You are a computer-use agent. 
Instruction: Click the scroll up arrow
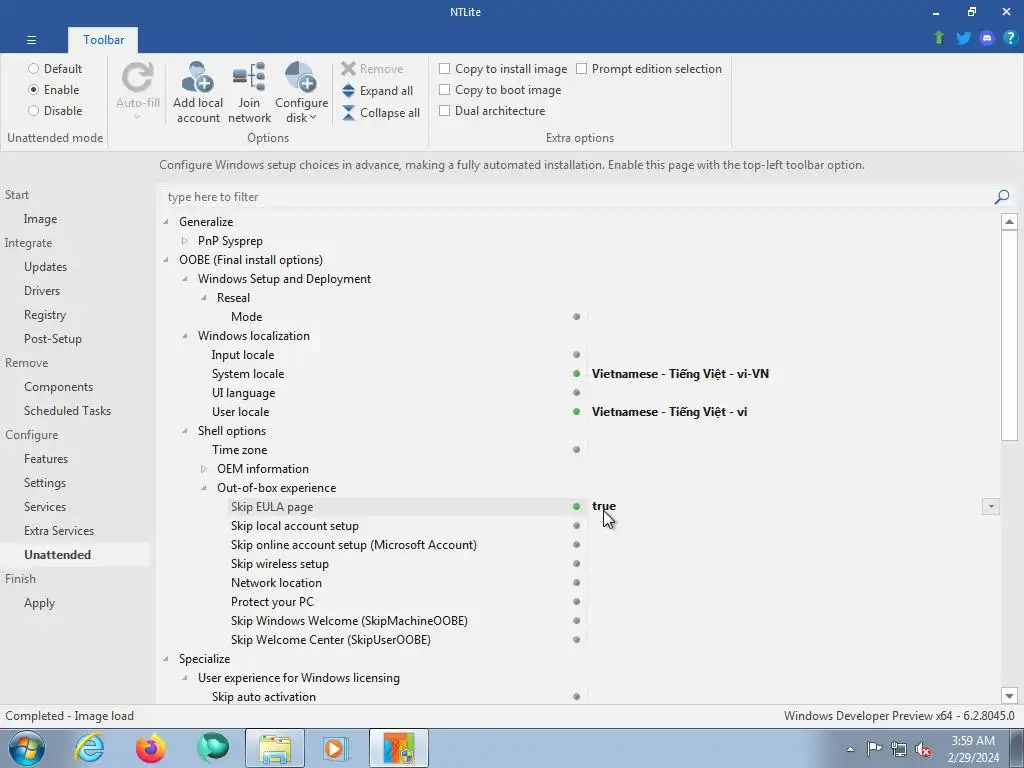[1009, 221]
